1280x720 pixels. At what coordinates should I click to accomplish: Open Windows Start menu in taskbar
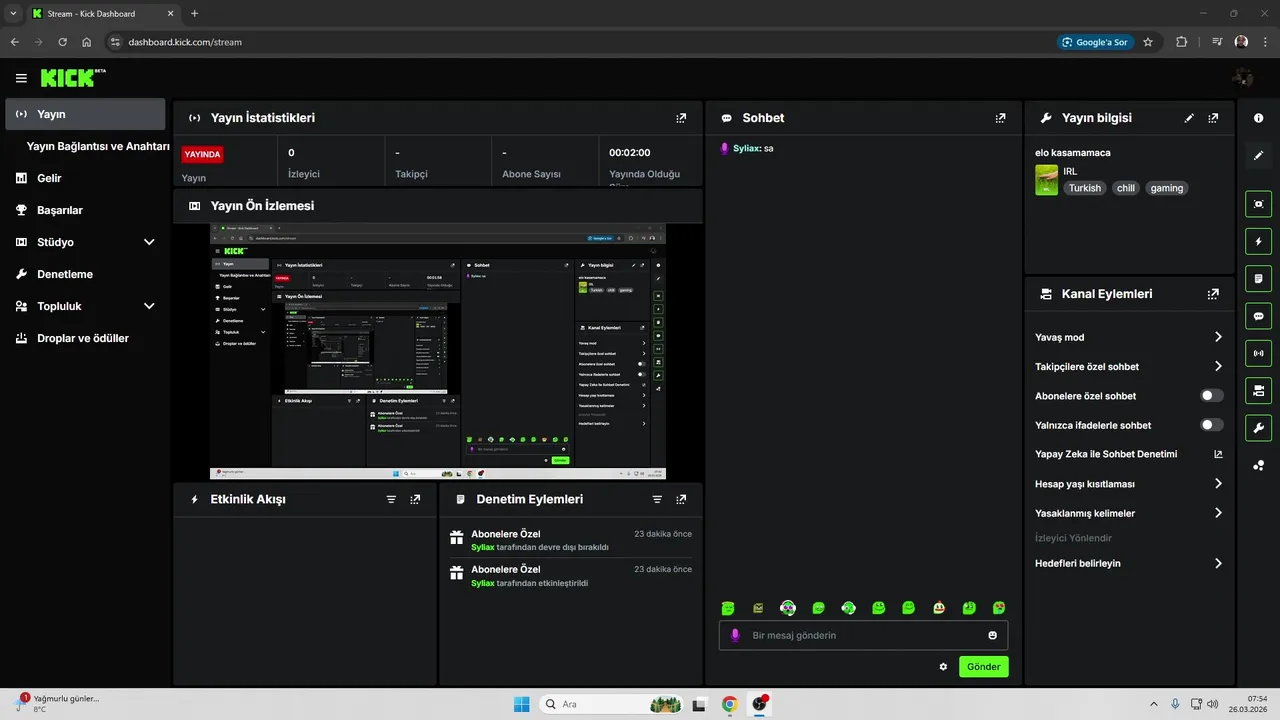tap(521, 704)
